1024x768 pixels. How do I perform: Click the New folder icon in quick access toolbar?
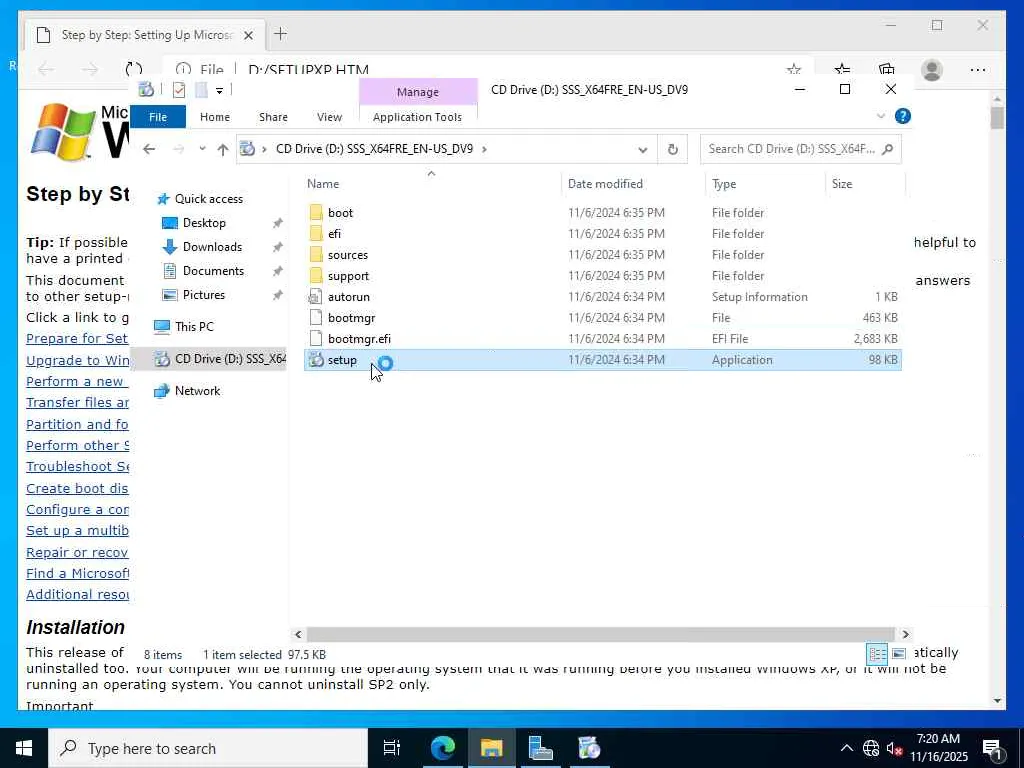coord(201,89)
